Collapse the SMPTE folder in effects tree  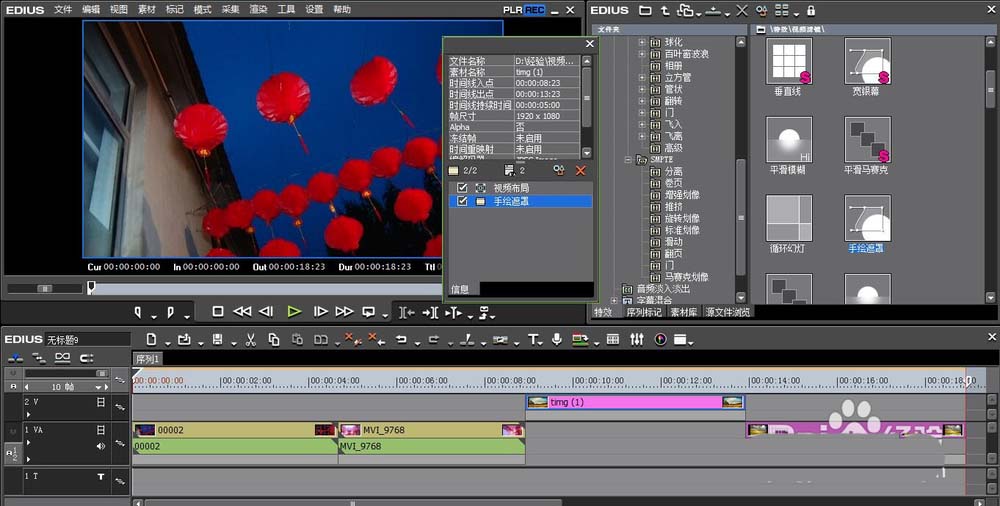(x=628, y=160)
